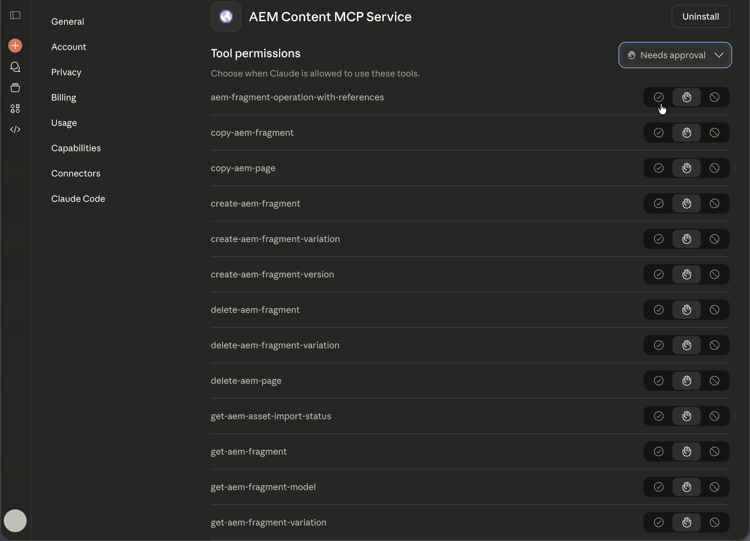
Task: Click the AEM Content MCP Service logo
Action: [226, 16]
